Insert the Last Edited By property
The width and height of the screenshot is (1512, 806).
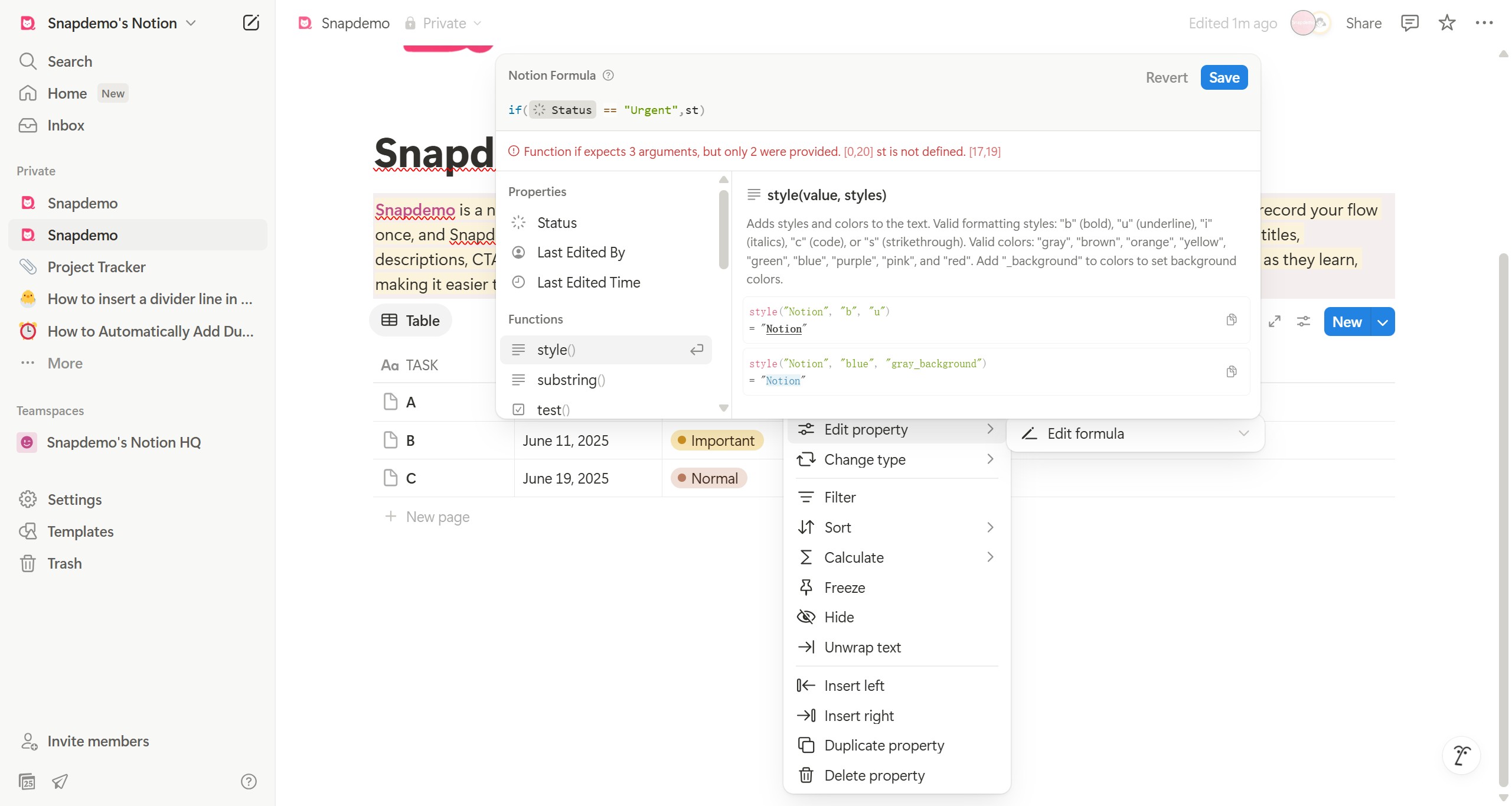(606, 252)
